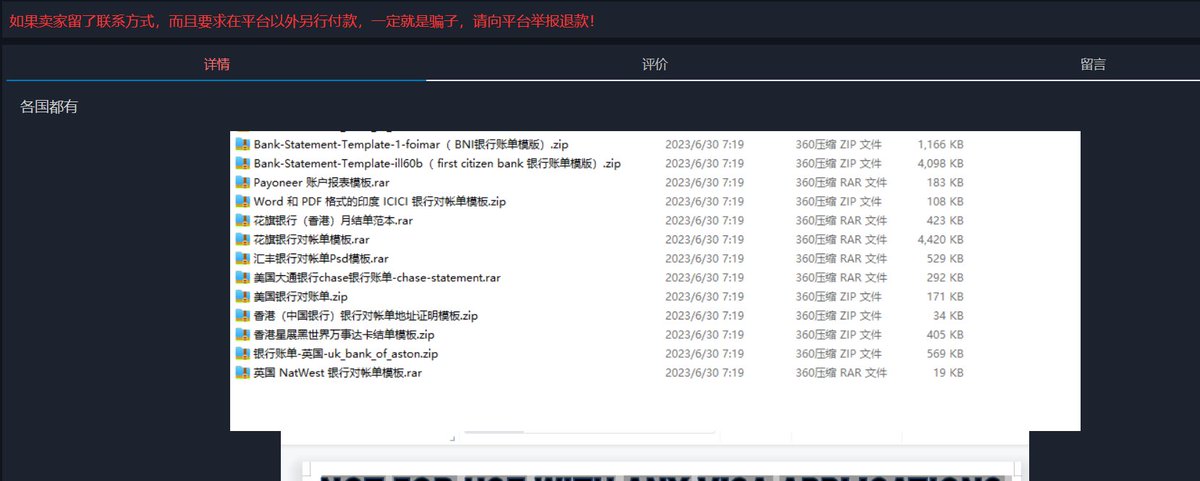Click archive icon beside chase-statement.rar
Image resolution: width=1200 pixels, height=481 pixels.
[241, 277]
